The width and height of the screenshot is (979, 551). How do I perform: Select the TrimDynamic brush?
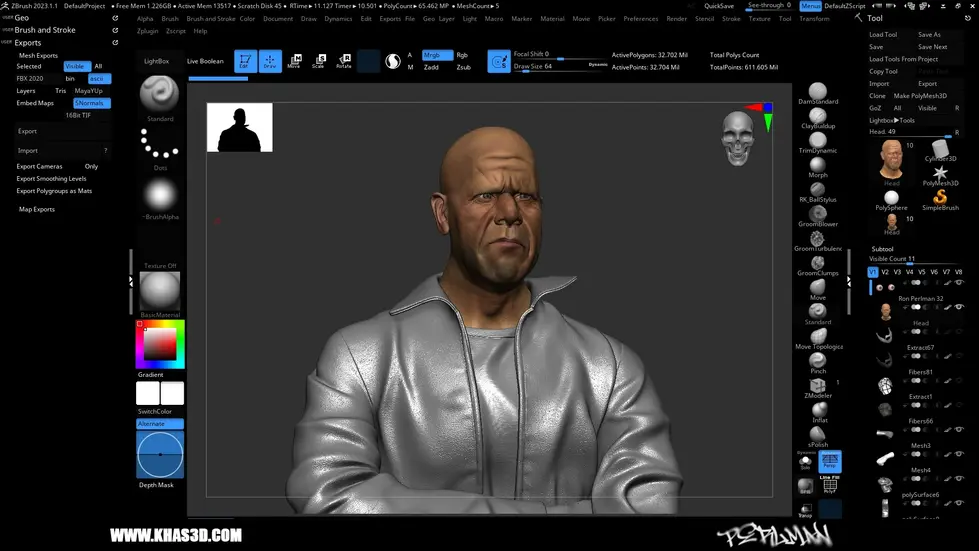tap(818, 143)
